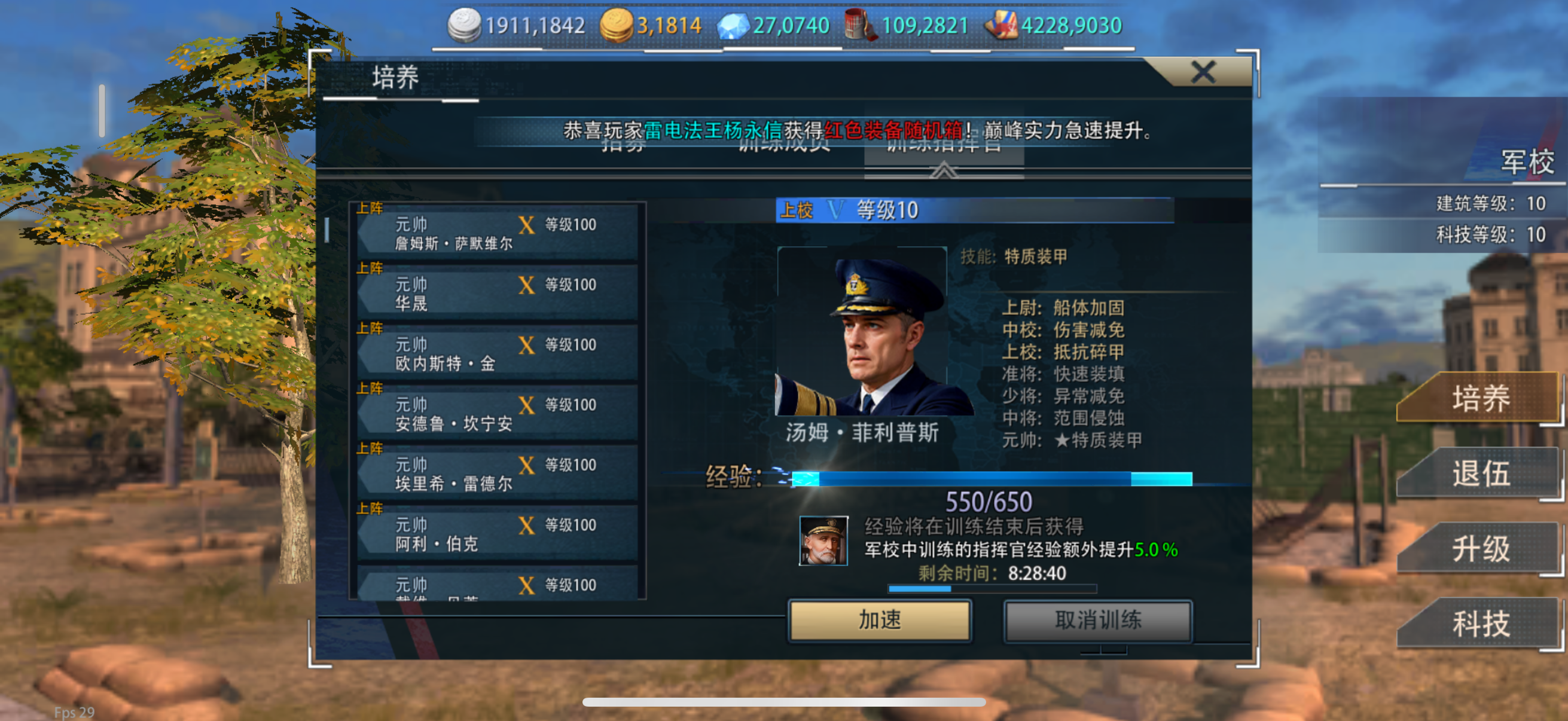Click the yellow 加速 button

(x=880, y=620)
